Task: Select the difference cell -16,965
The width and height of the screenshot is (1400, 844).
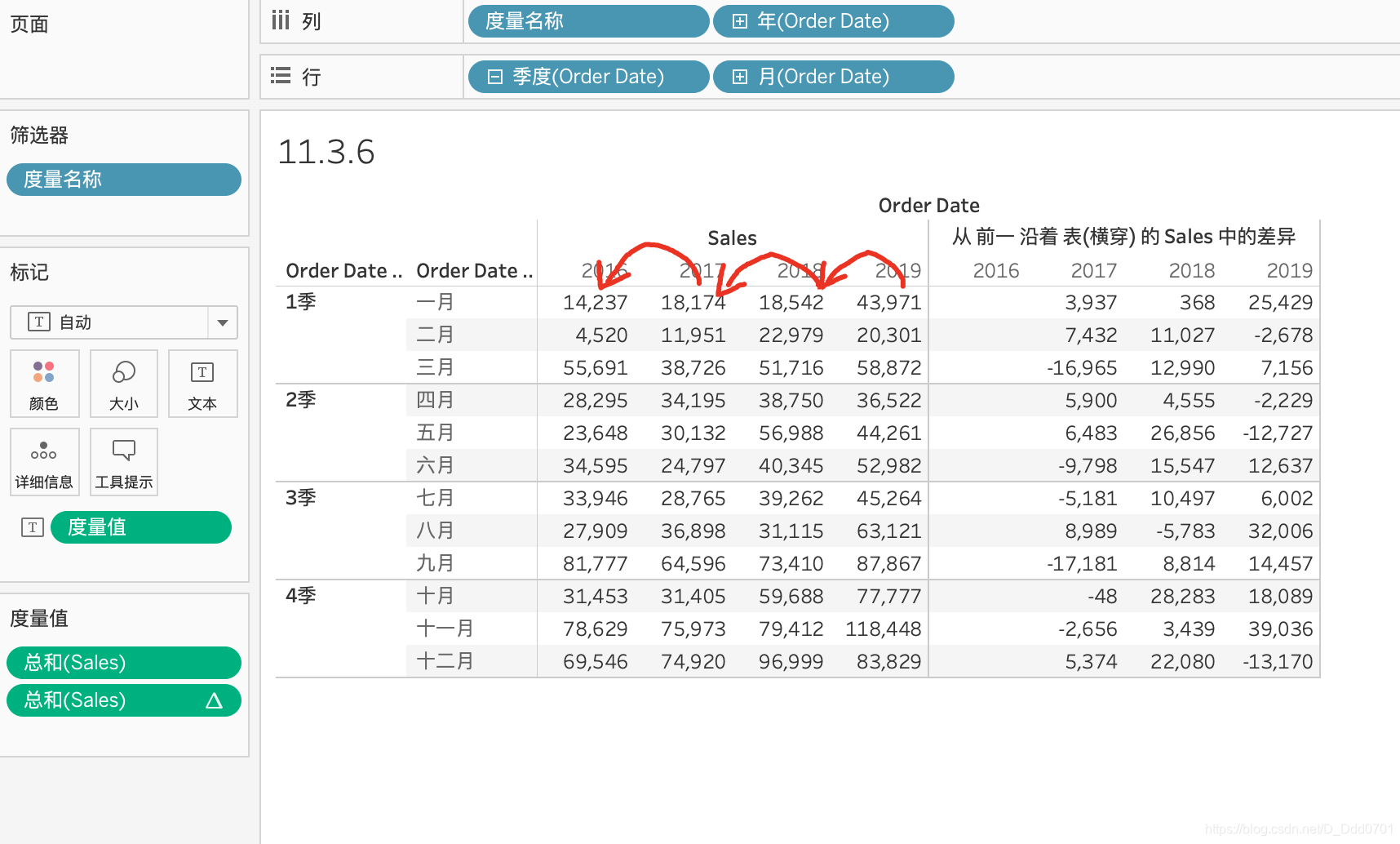Action: tap(1082, 368)
